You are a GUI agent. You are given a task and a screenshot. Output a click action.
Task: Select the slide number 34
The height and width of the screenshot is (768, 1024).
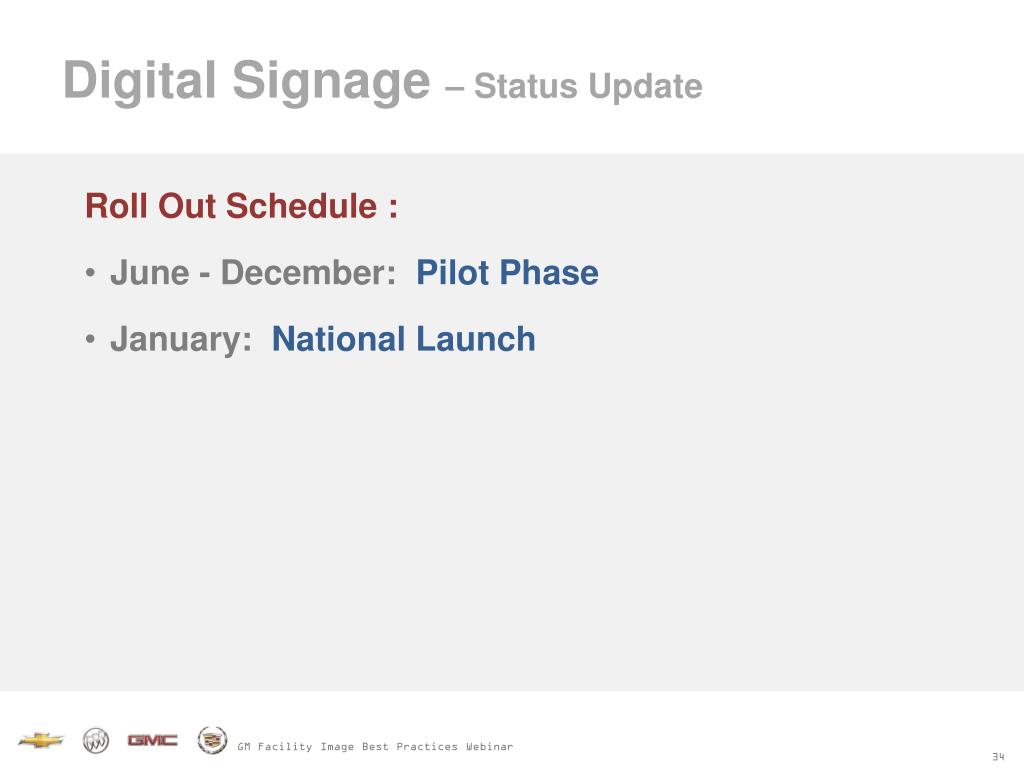point(997,756)
